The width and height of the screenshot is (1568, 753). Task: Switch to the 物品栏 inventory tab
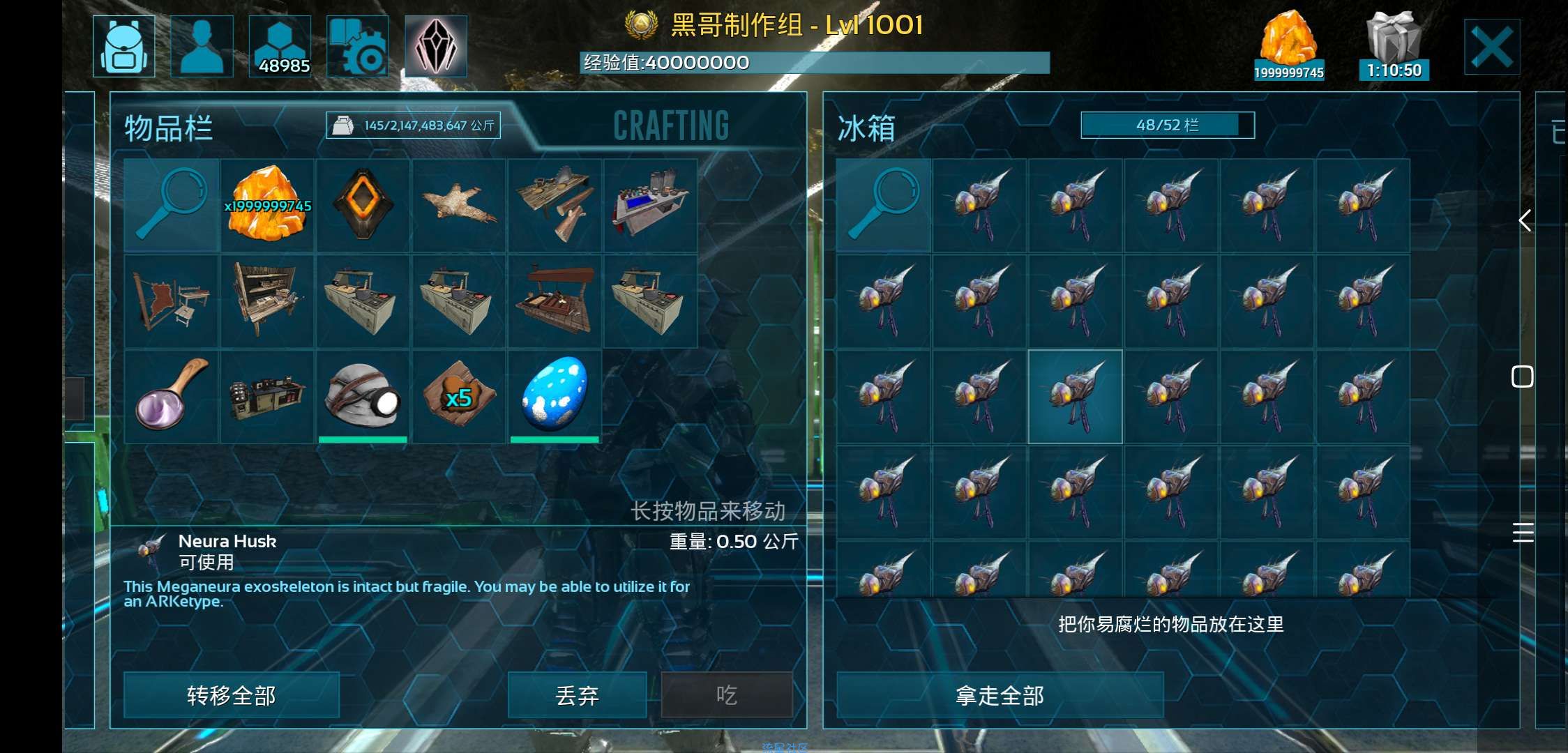tap(168, 128)
